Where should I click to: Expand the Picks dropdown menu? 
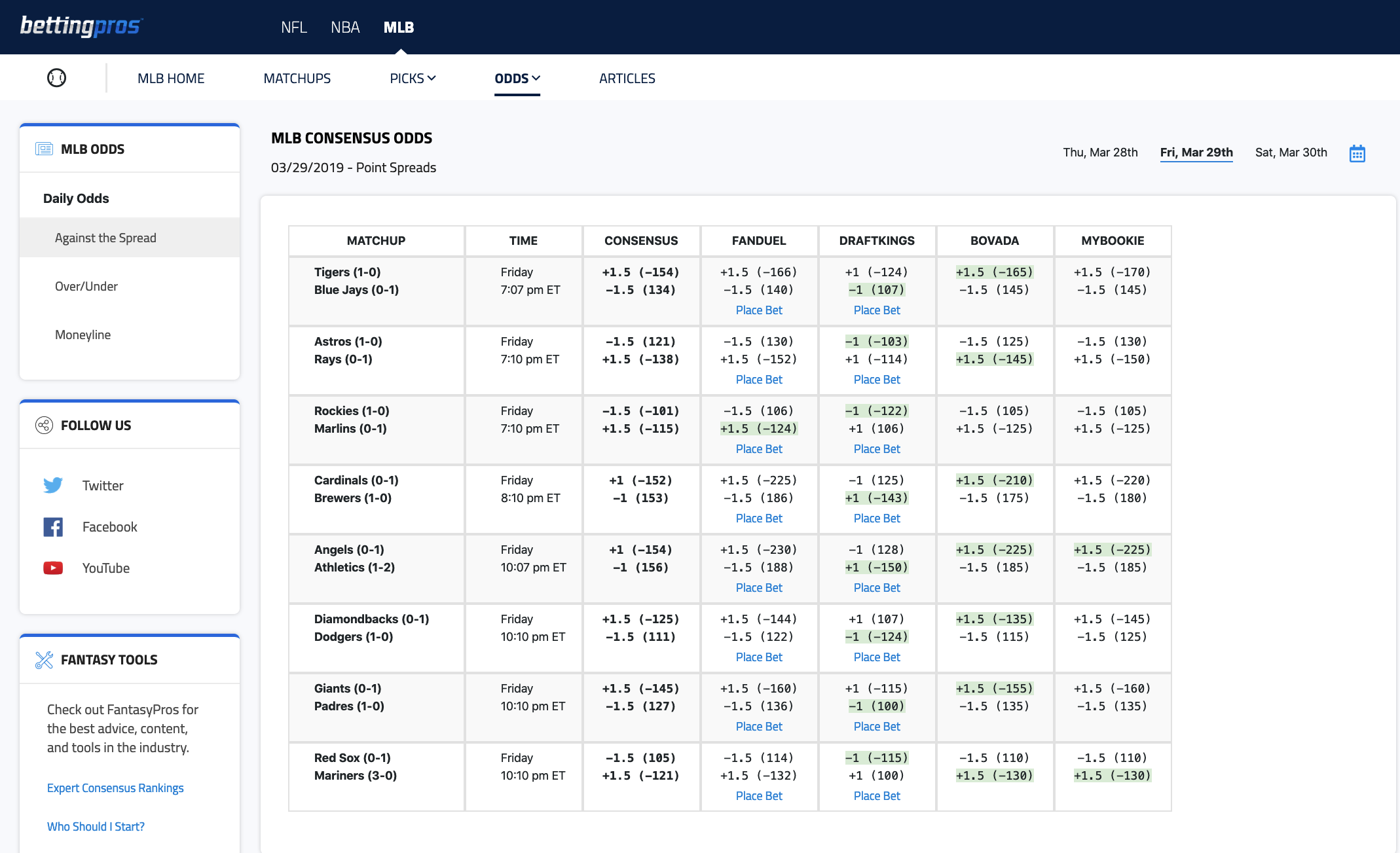[413, 79]
